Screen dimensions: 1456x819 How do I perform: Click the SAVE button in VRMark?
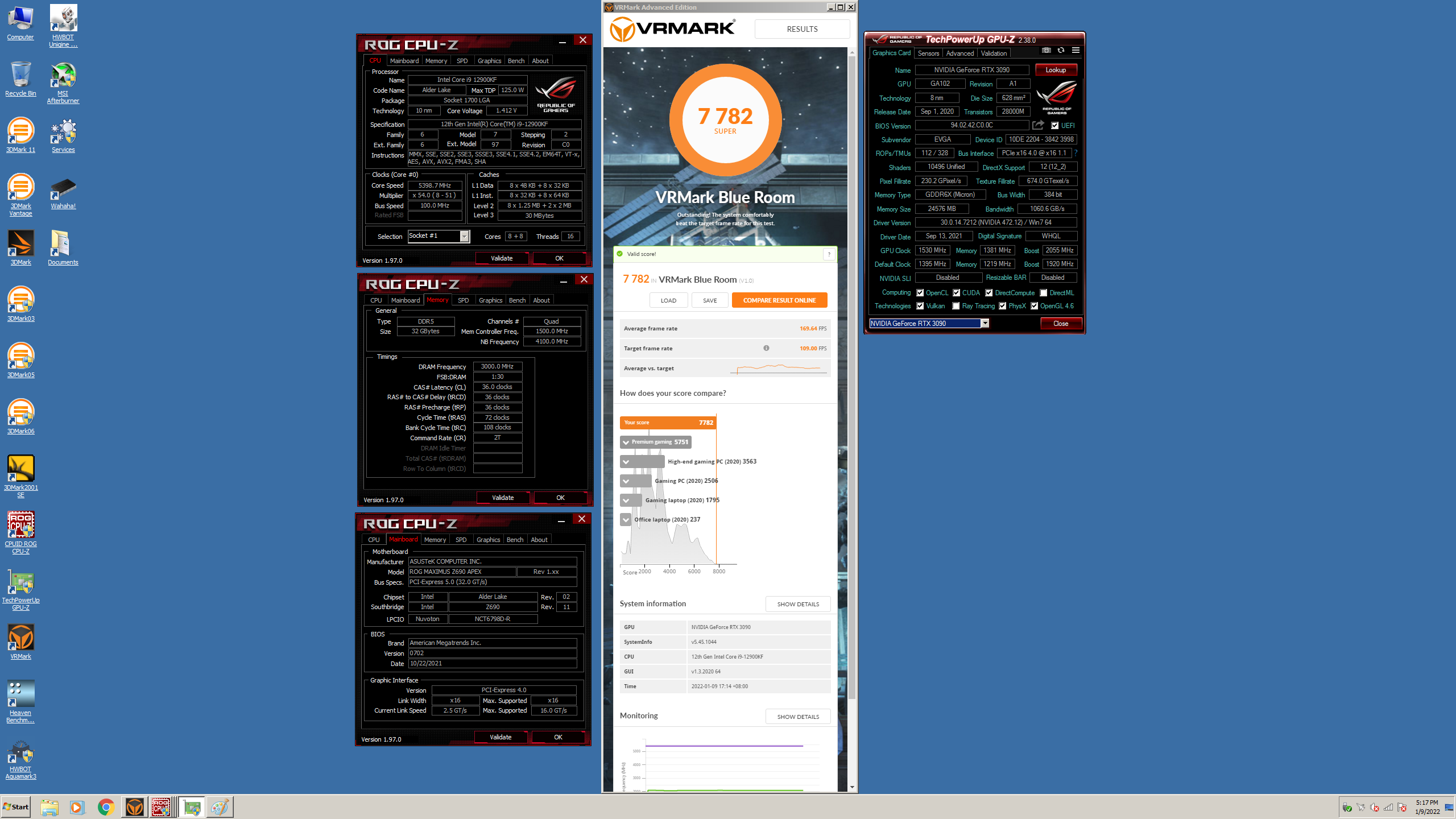coord(710,300)
